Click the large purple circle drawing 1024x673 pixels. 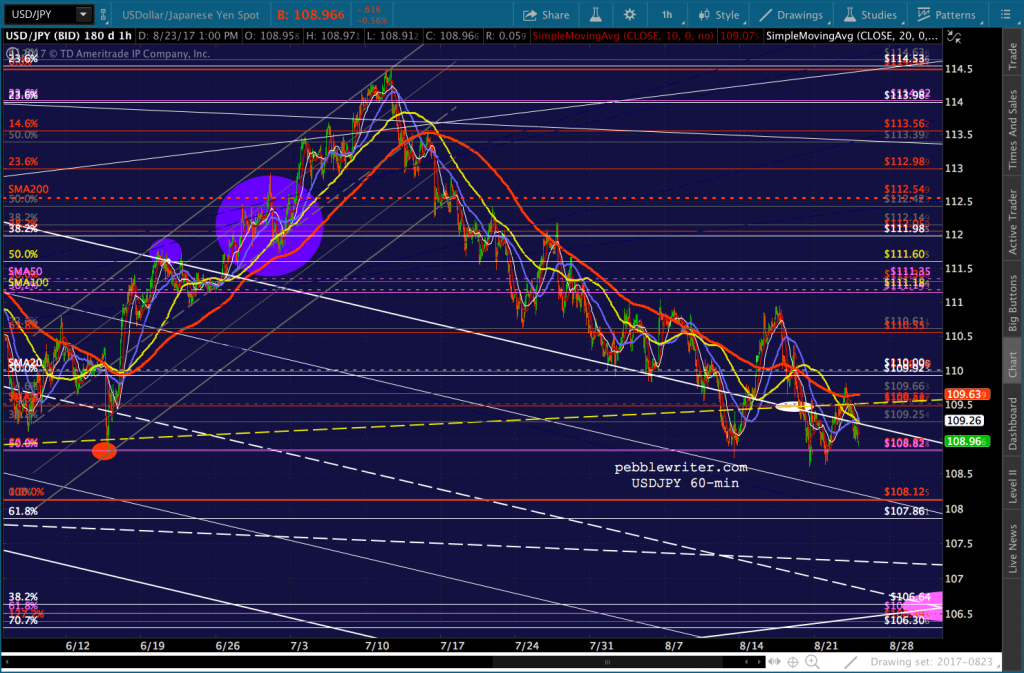(x=269, y=225)
